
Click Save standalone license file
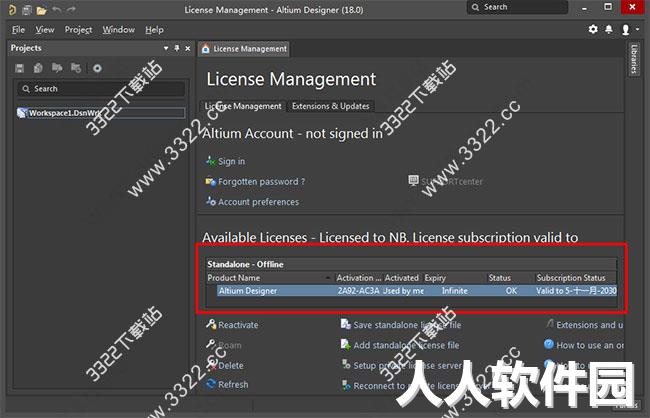click(x=407, y=325)
